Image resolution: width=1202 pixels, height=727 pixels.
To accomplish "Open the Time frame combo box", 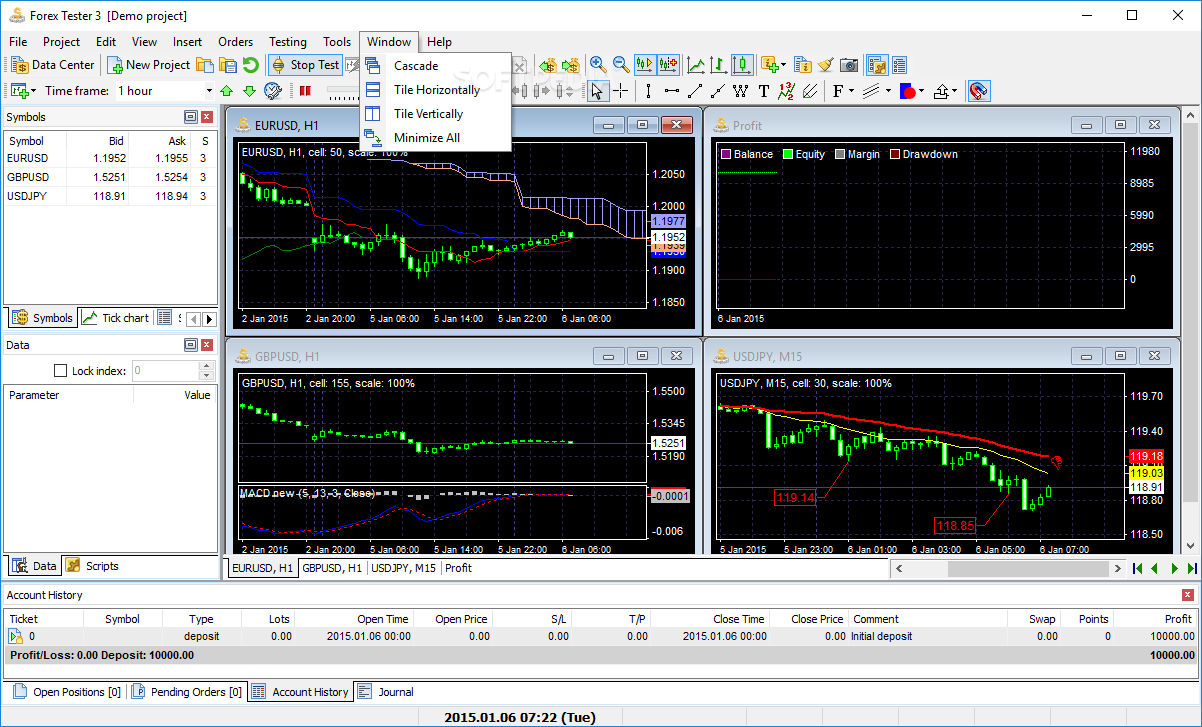I will [165, 91].
